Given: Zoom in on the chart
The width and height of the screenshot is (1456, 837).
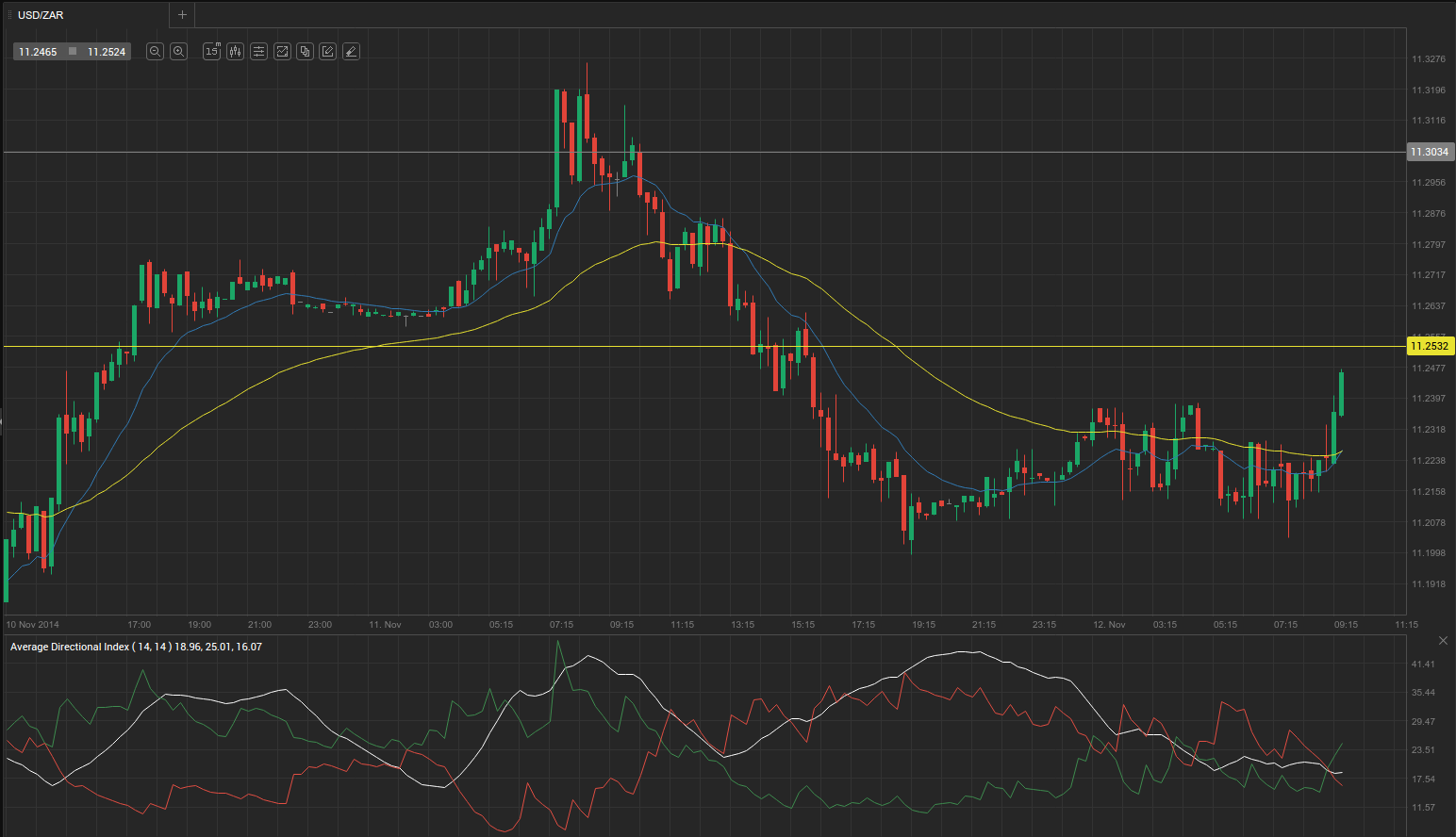Looking at the screenshot, I should coord(178,52).
